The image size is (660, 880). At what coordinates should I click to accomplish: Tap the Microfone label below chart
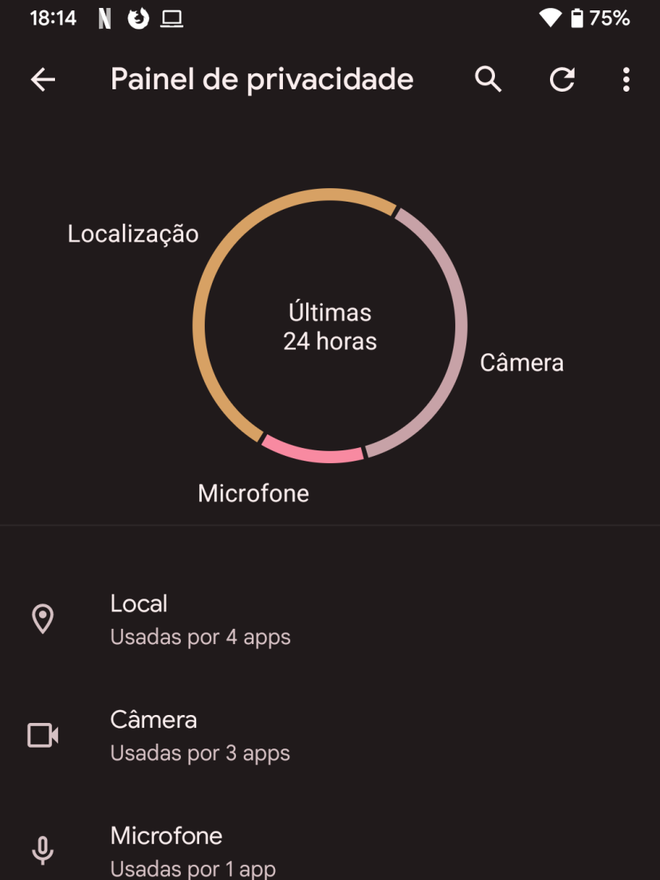click(x=253, y=494)
